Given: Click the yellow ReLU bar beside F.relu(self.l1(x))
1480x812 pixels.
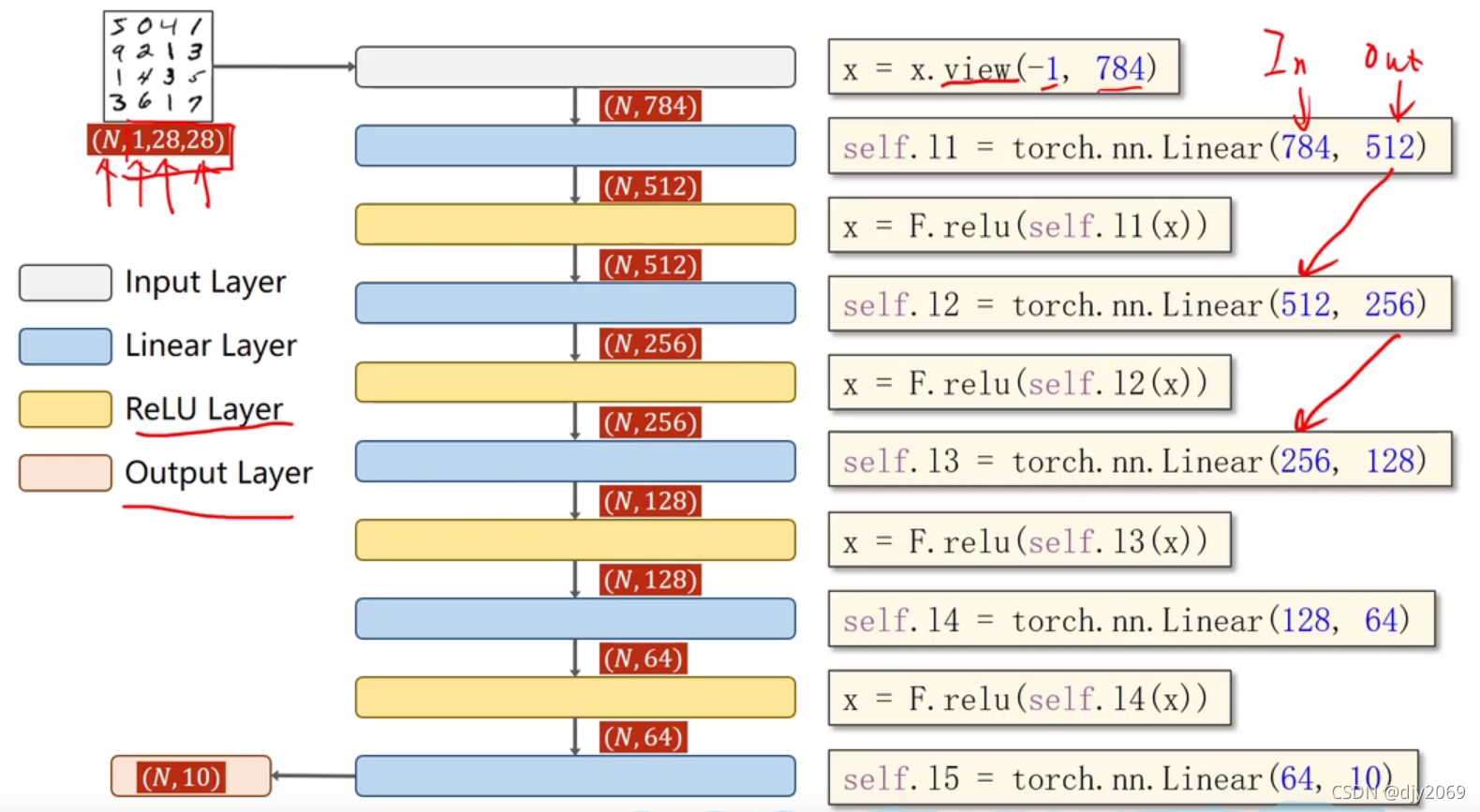Looking at the screenshot, I should click(575, 225).
